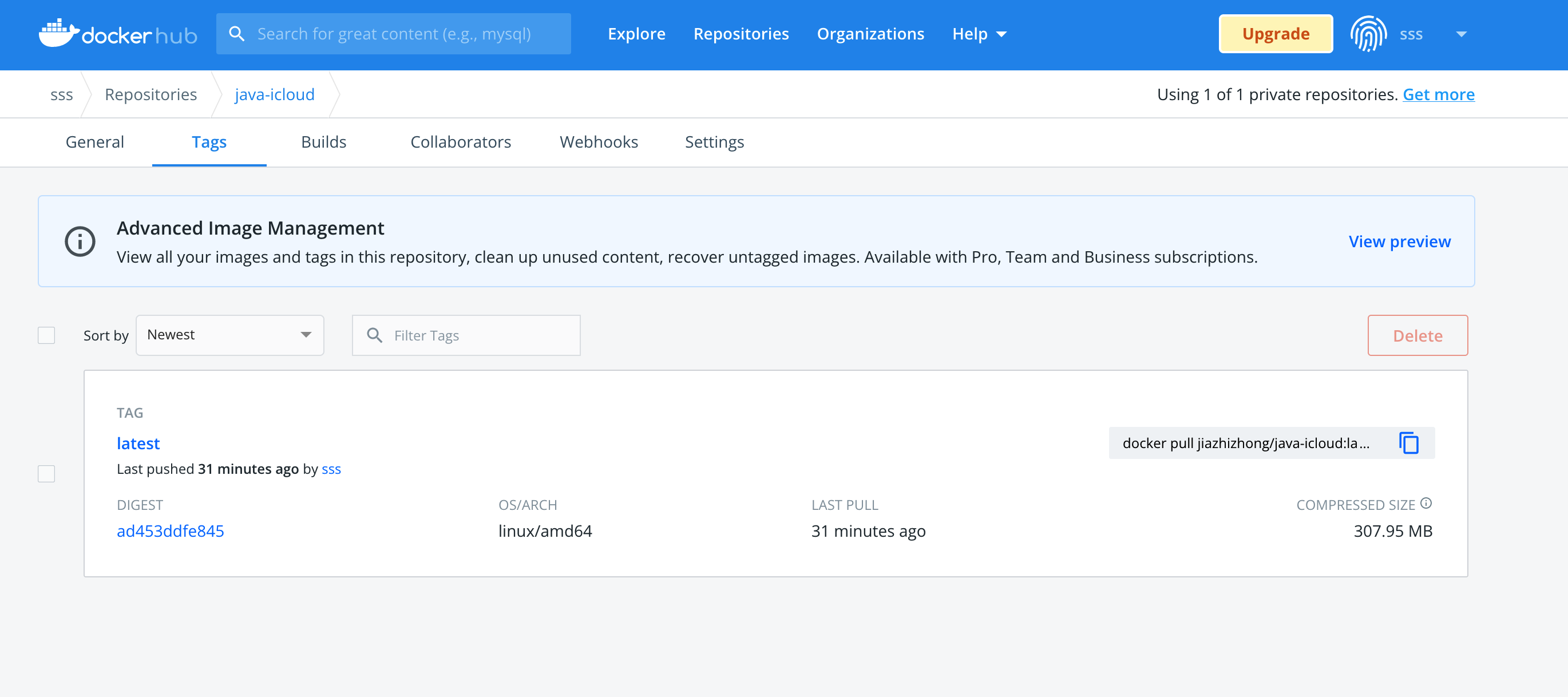
Task: Follow the Get more link
Action: pyautogui.click(x=1438, y=94)
